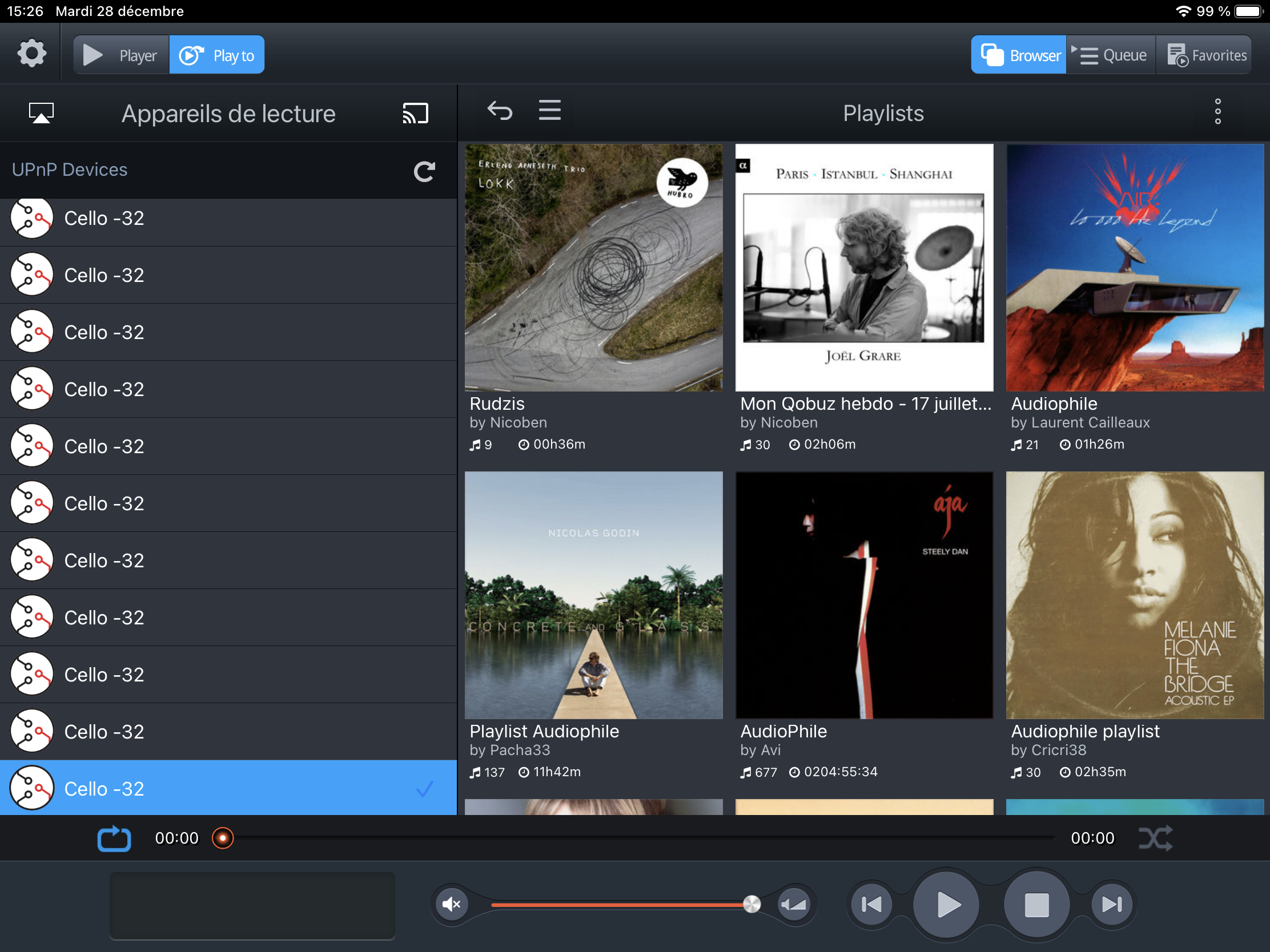Viewport: 1270px width, 952px height.
Task: Click the volume slider handle
Action: [751, 905]
